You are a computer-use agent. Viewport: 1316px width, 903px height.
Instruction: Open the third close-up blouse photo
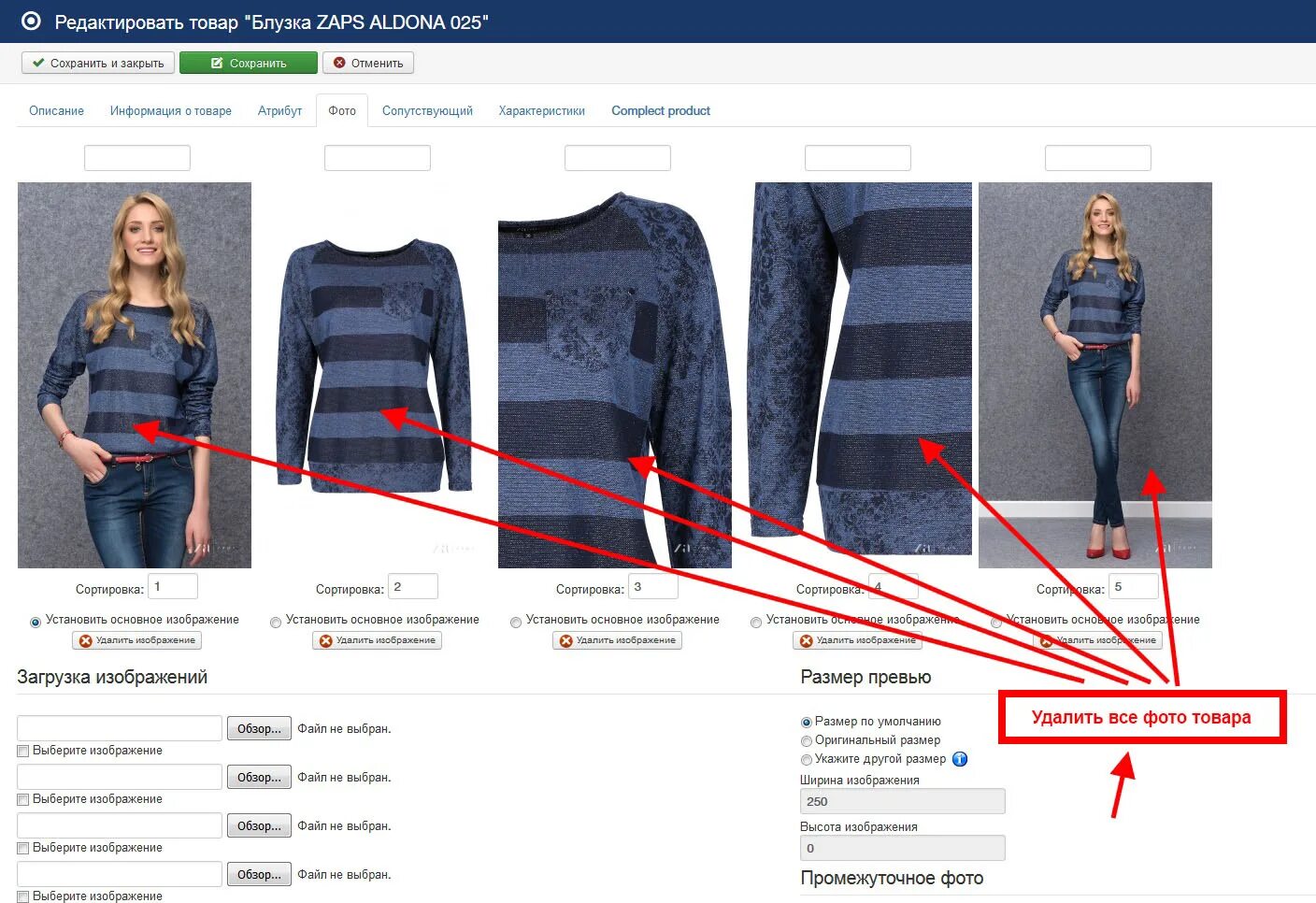(615, 375)
